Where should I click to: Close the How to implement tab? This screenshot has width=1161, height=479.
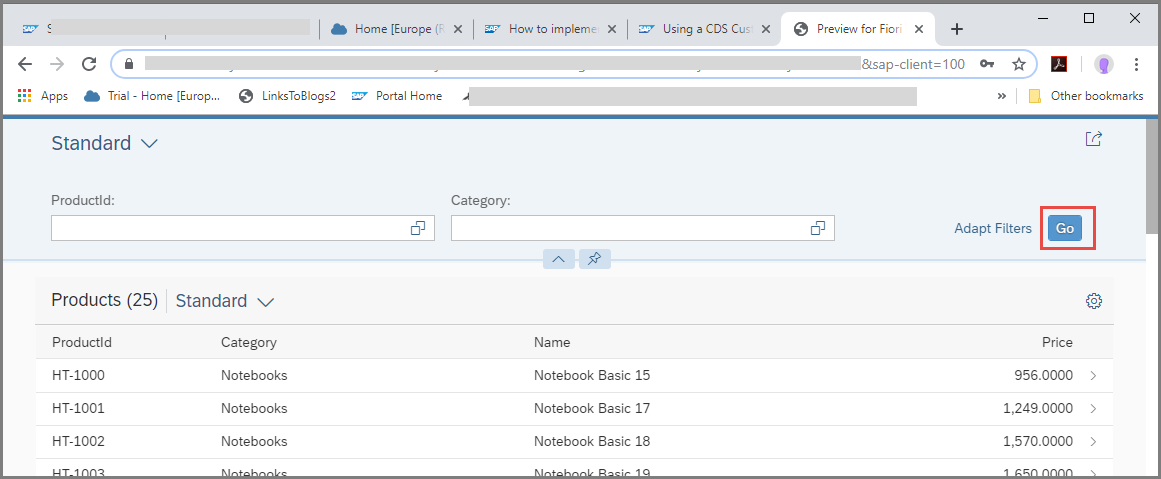pyautogui.click(x=612, y=29)
